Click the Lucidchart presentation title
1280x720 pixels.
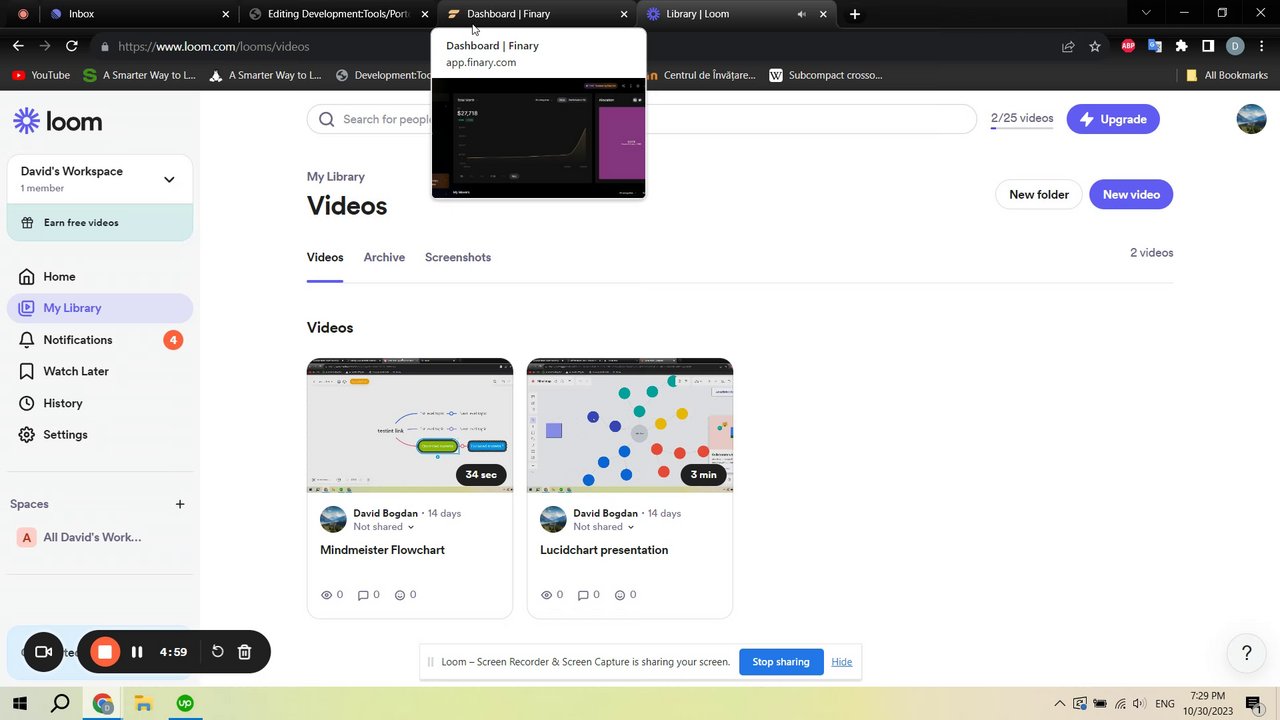(x=604, y=550)
